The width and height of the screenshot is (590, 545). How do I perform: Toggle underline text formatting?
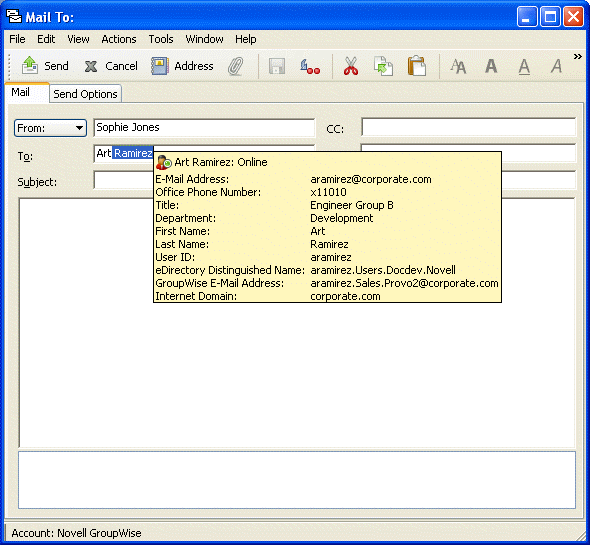524,67
